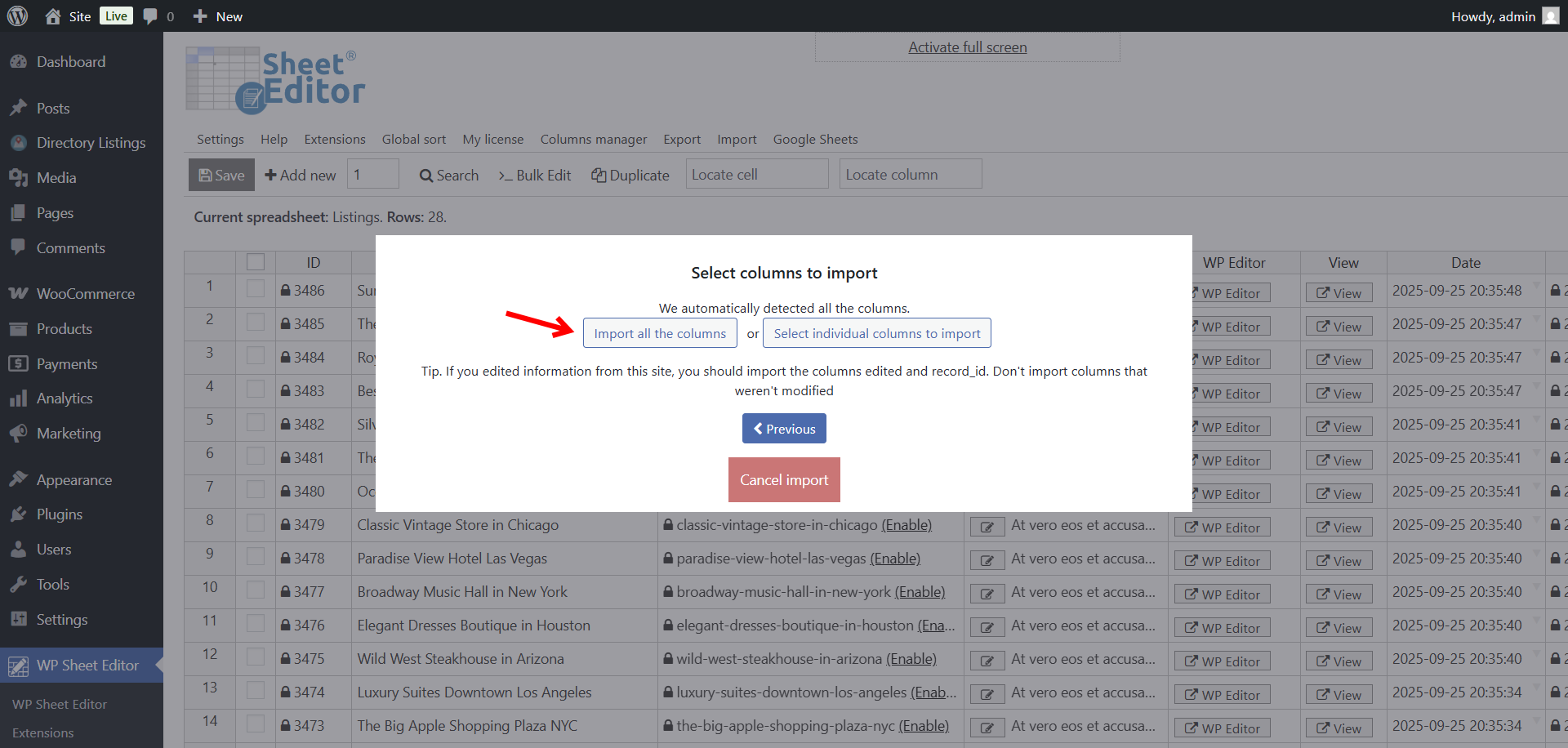
Task: Open Bulk Edit in the toolbar
Action: click(x=535, y=176)
